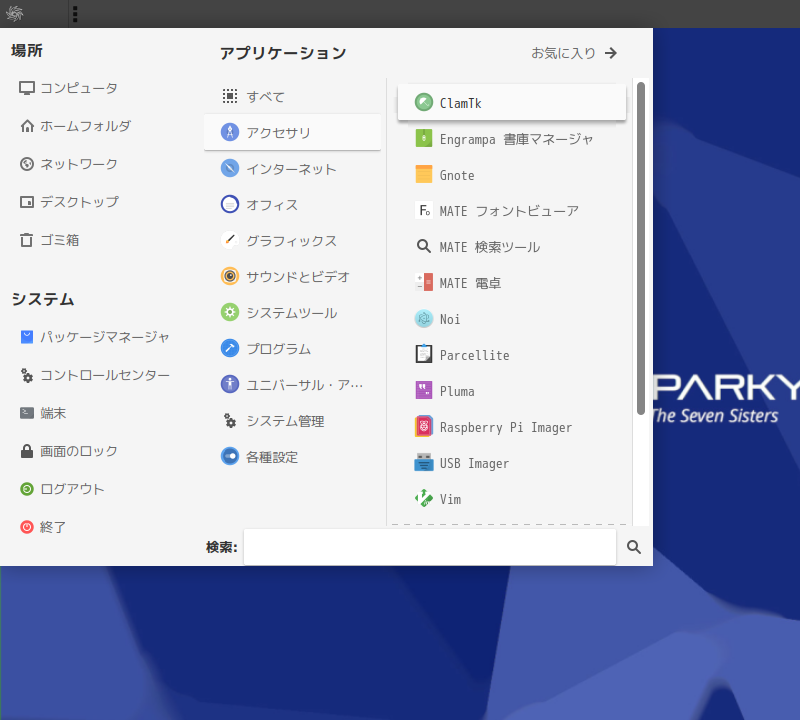Click ログアウト green icon
The image size is (800, 720).
[27, 489]
